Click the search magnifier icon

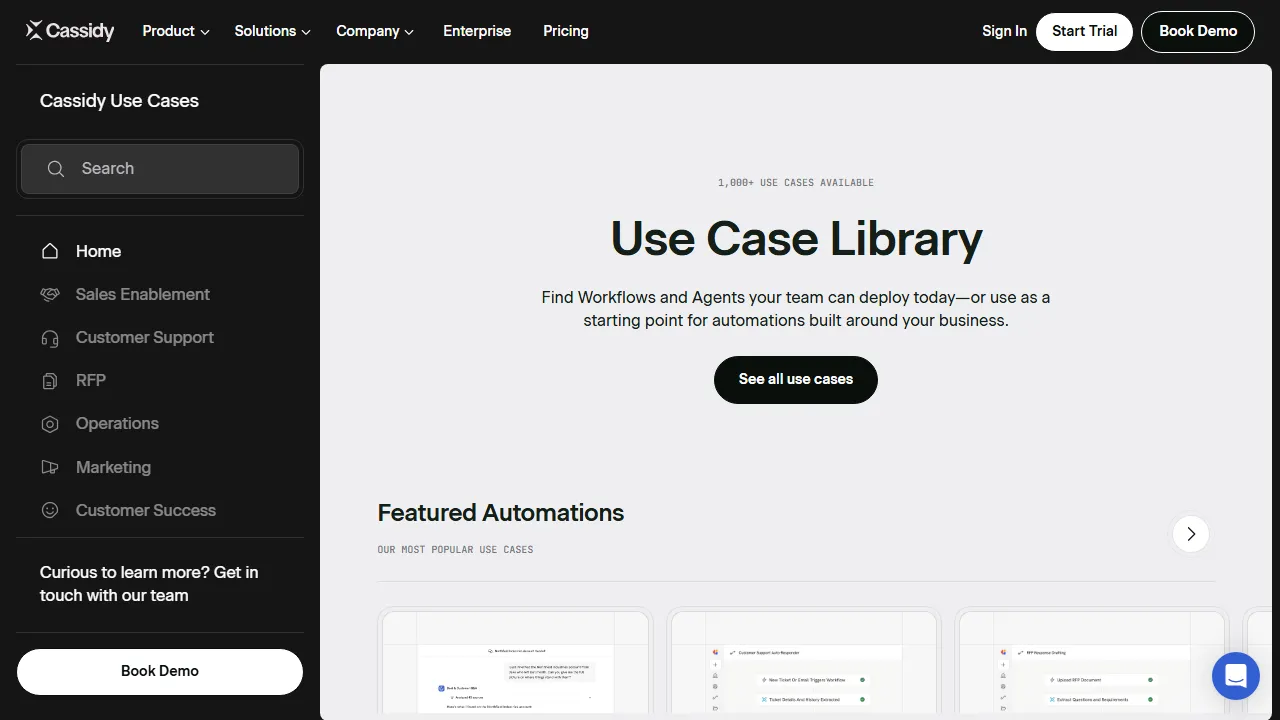tap(56, 169)
